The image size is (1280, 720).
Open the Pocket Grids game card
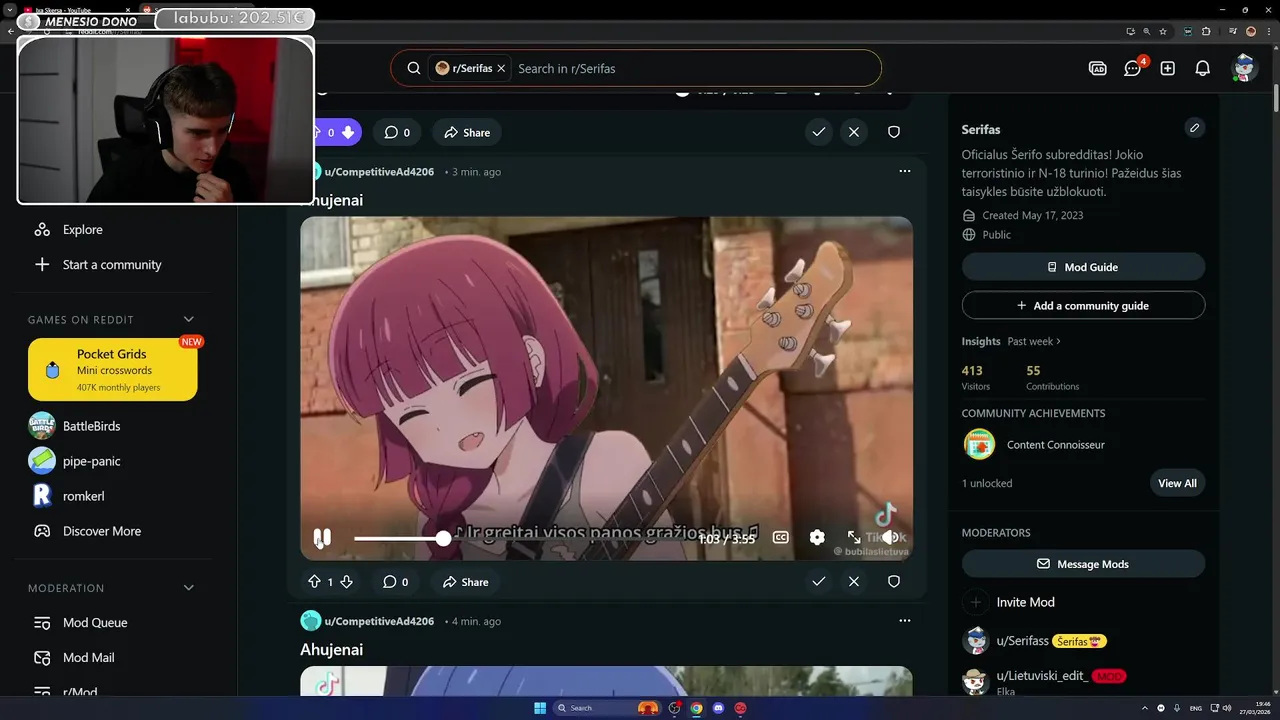tap(113, 369)
